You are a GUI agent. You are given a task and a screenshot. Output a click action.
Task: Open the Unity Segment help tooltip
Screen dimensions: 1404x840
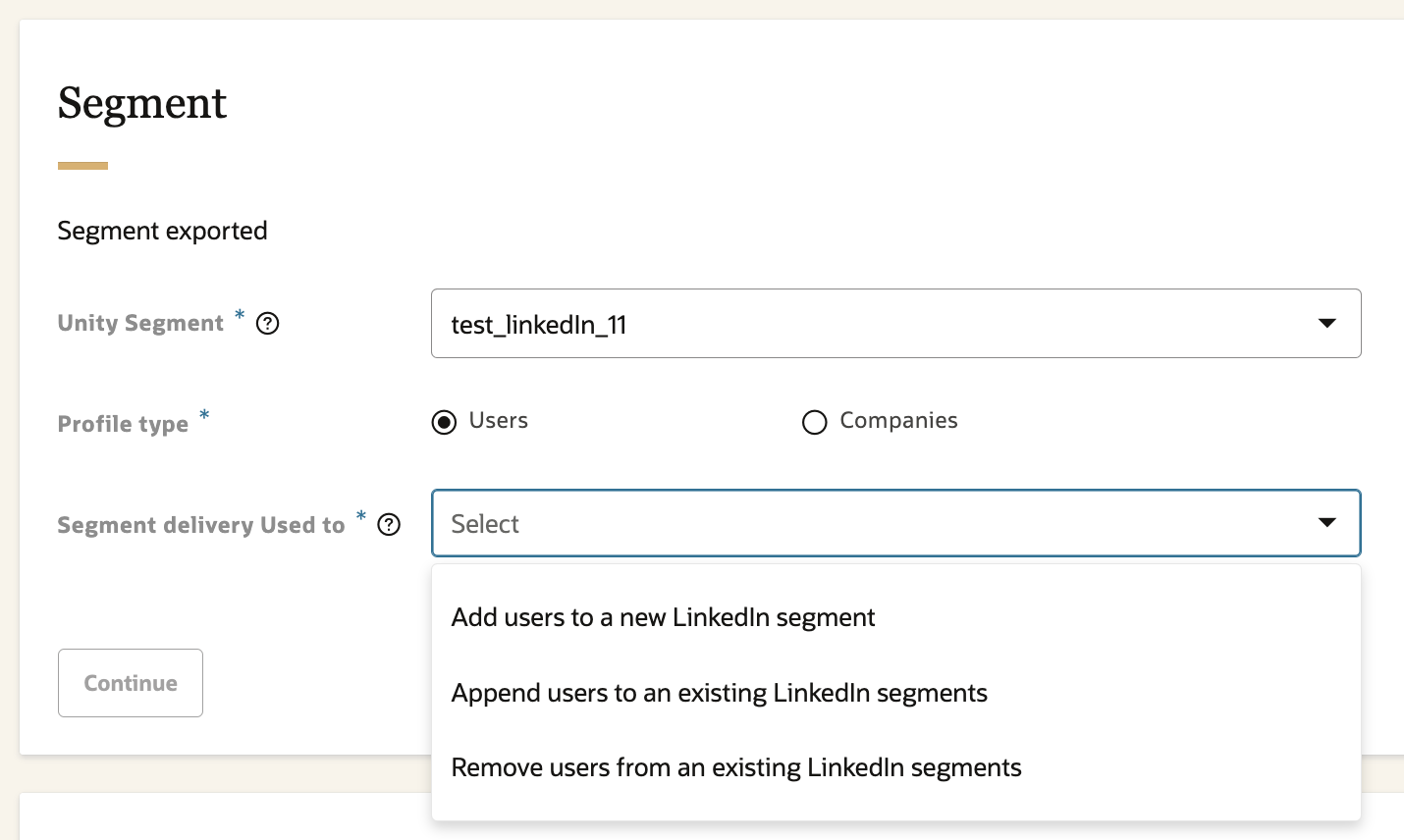coord(267,323)
